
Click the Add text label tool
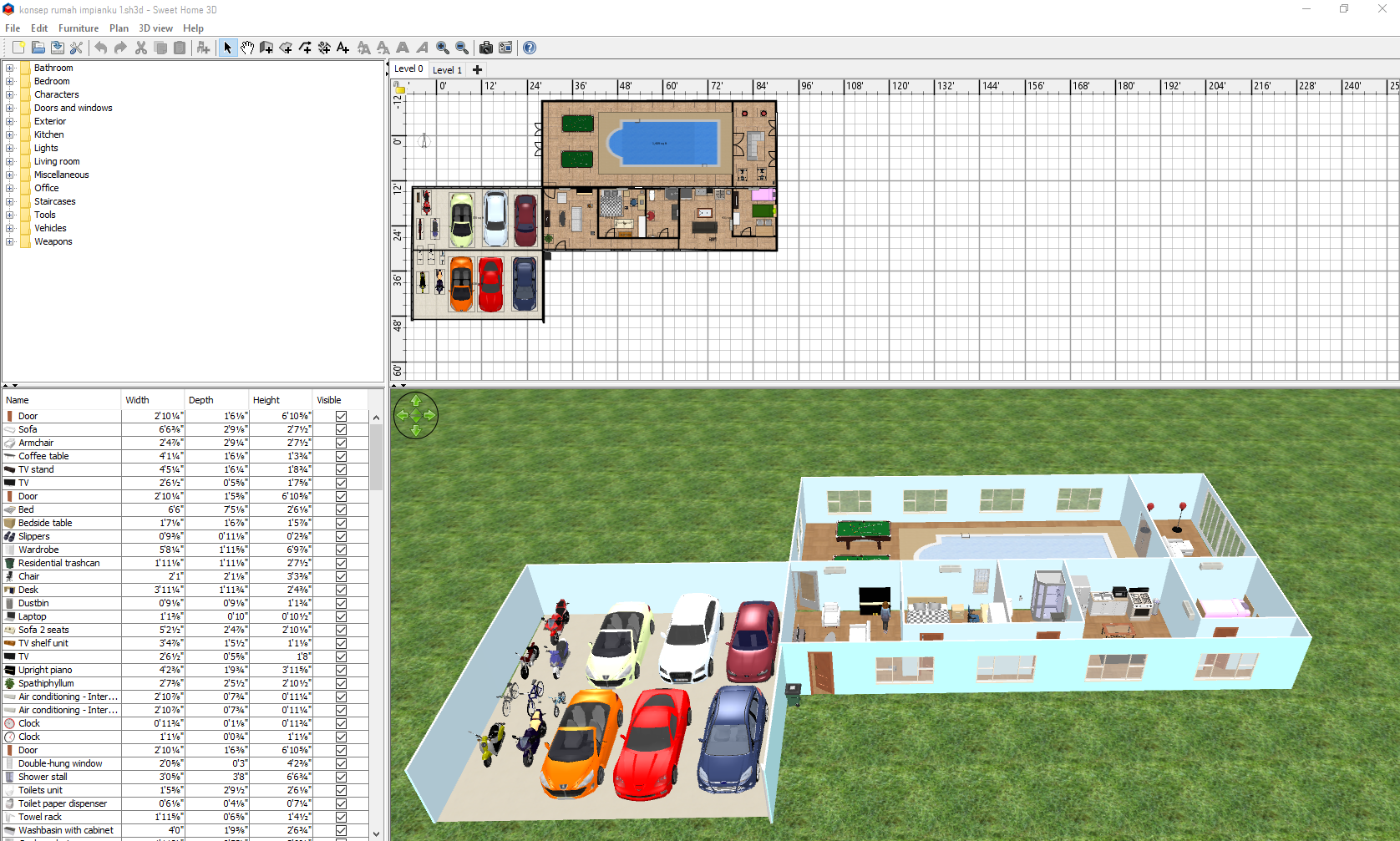(x=343, y=48)
